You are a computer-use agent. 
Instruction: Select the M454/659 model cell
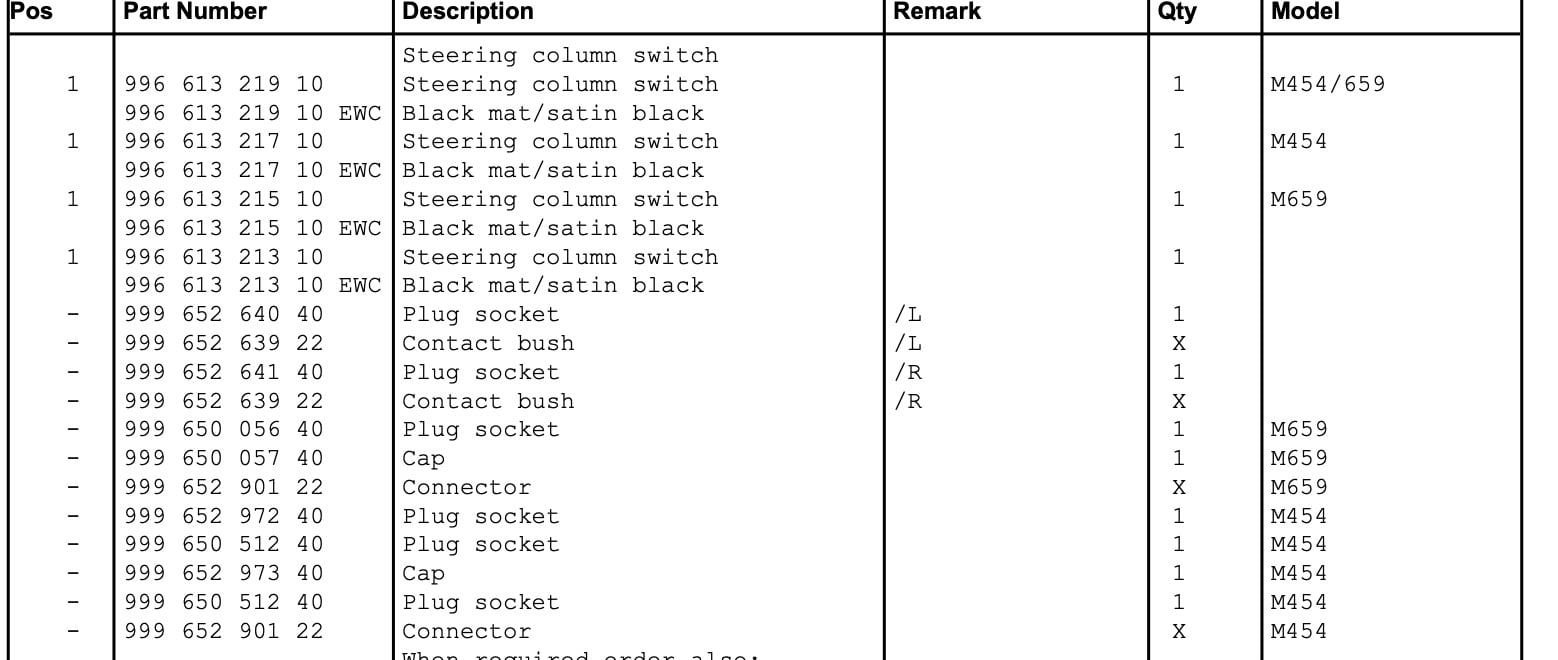[1328, 84]
